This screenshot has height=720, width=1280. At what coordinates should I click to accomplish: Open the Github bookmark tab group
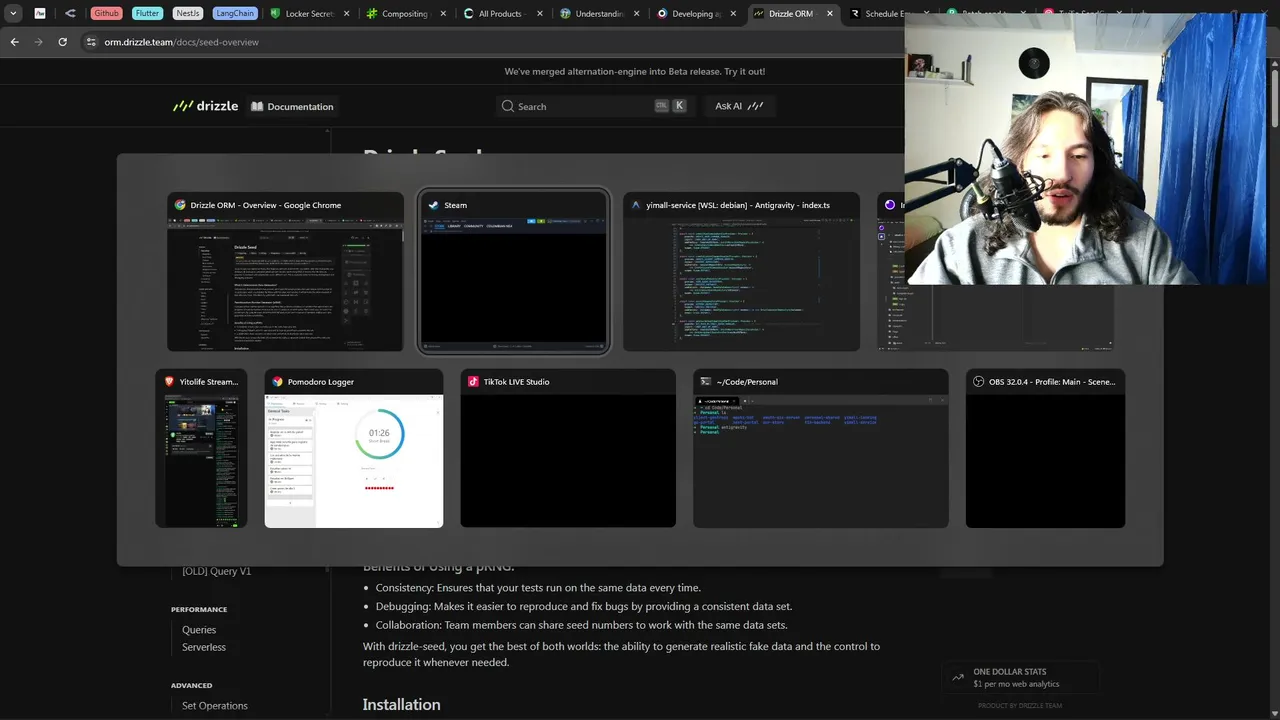pos(107,14)
